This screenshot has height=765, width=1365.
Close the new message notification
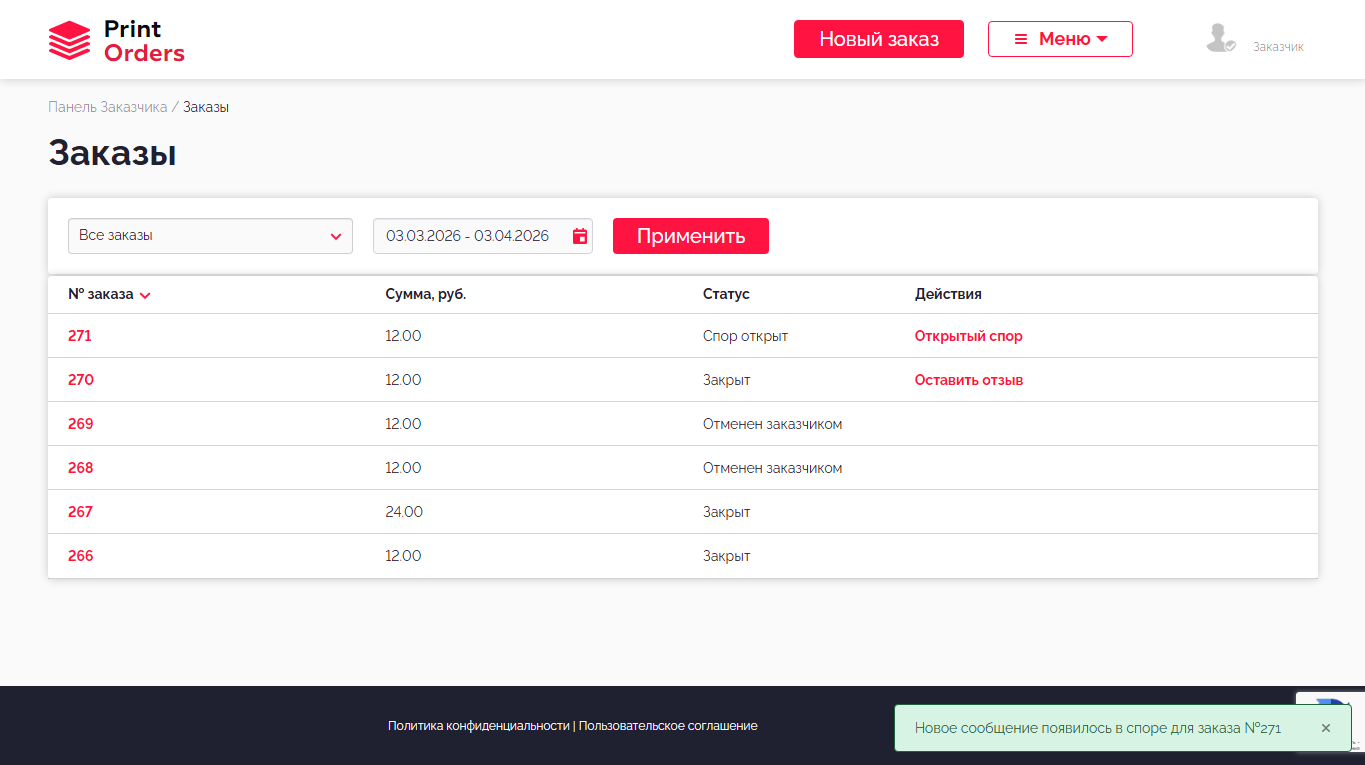point(1326,728)
